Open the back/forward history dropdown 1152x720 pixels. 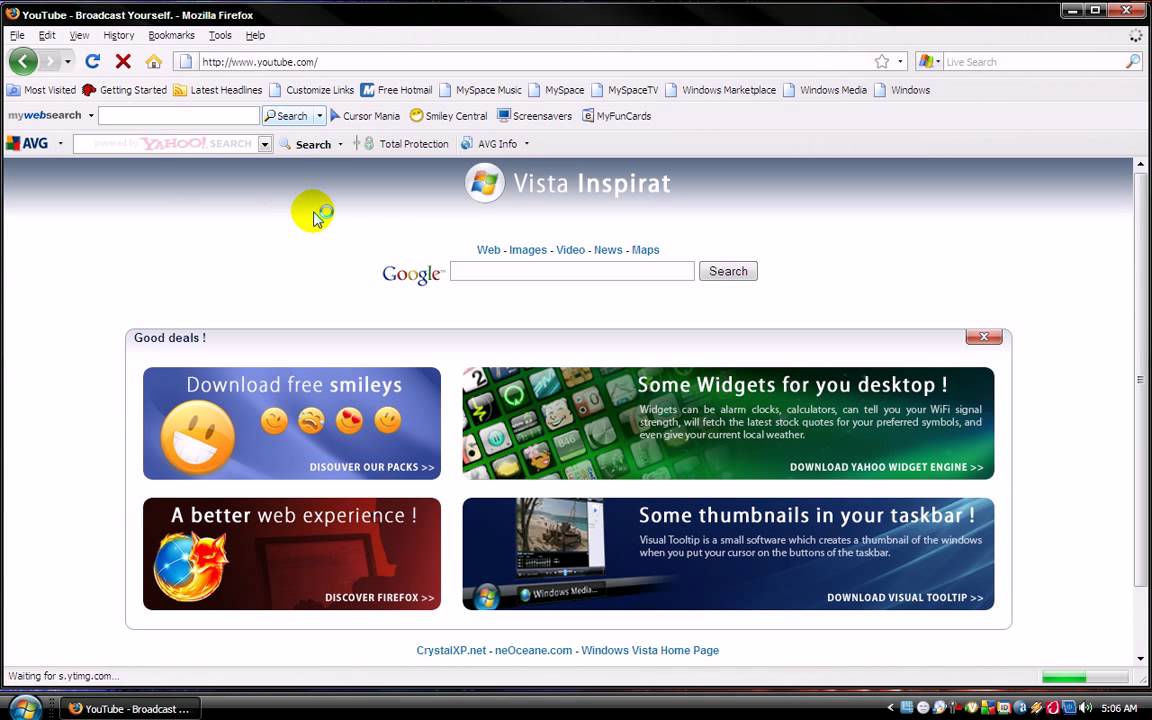[x=68, y=62]
